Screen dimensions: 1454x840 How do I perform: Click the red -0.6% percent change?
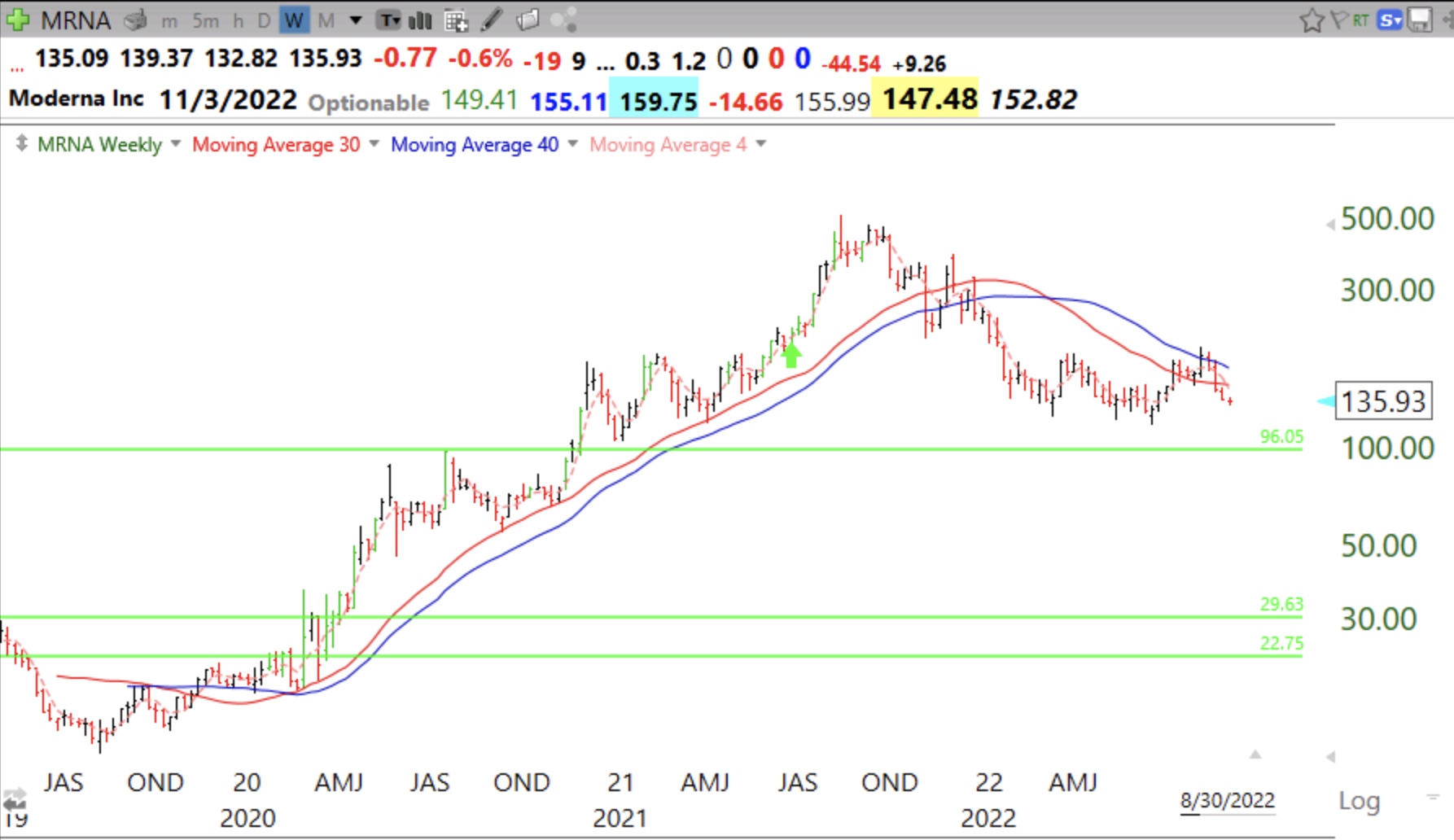tap(480, 58)
